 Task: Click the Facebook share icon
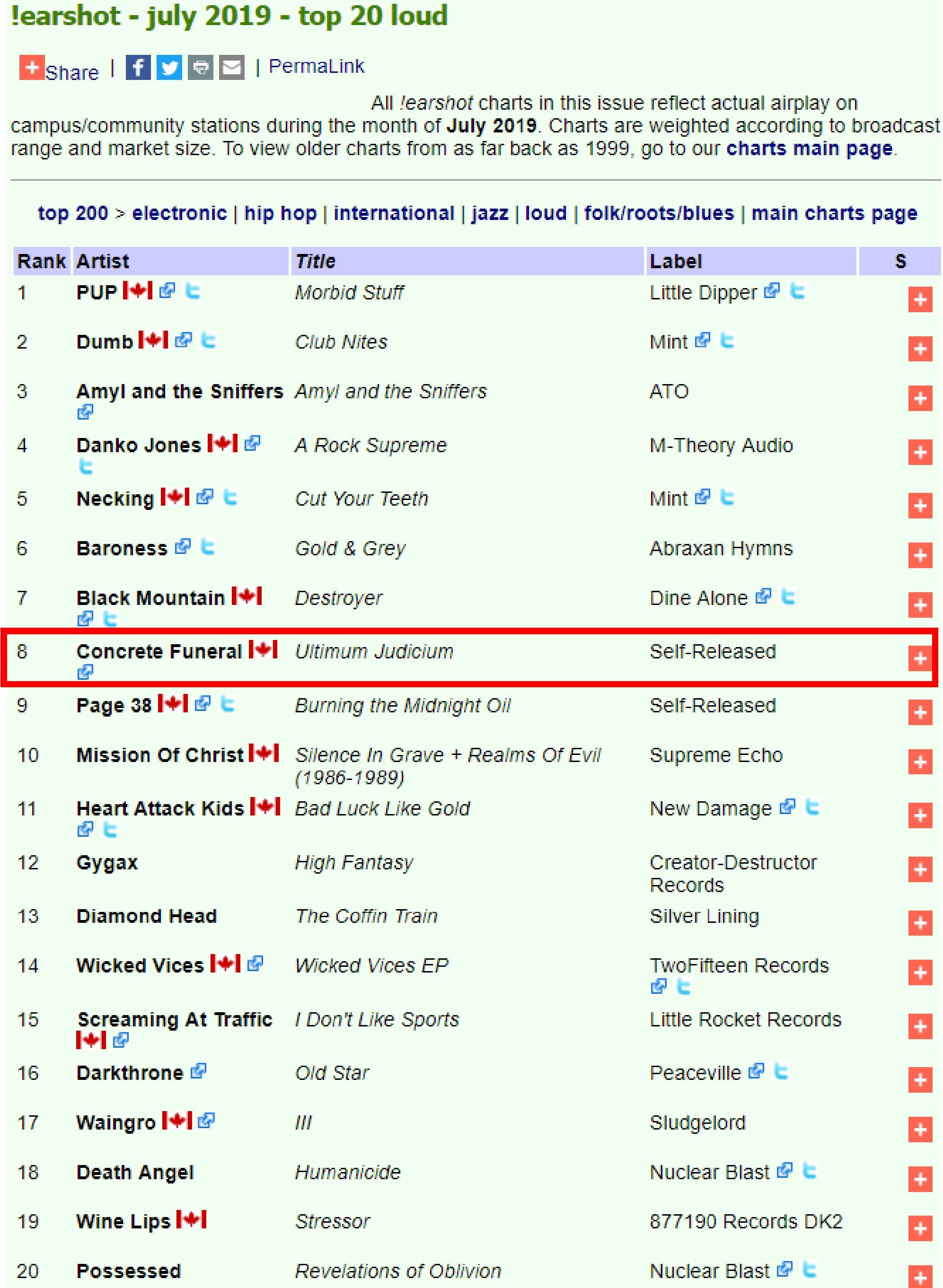[x=138, y=67]
